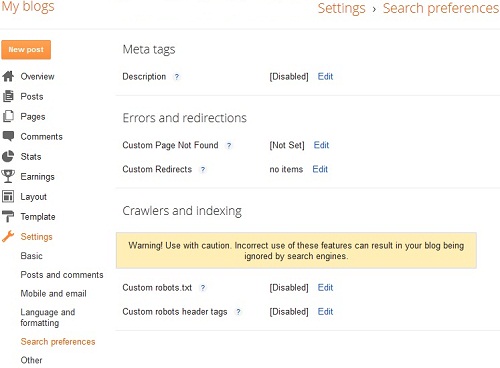Click the Settings wrench icon
500x368 pixels.
pyautogui.click(x=8, y=236)
